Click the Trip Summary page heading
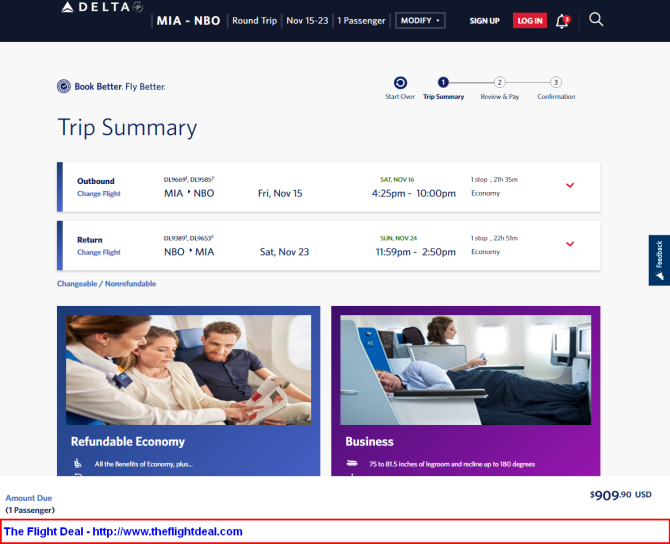670x544 pixels. pyautogui.click(x=127, y=127)
